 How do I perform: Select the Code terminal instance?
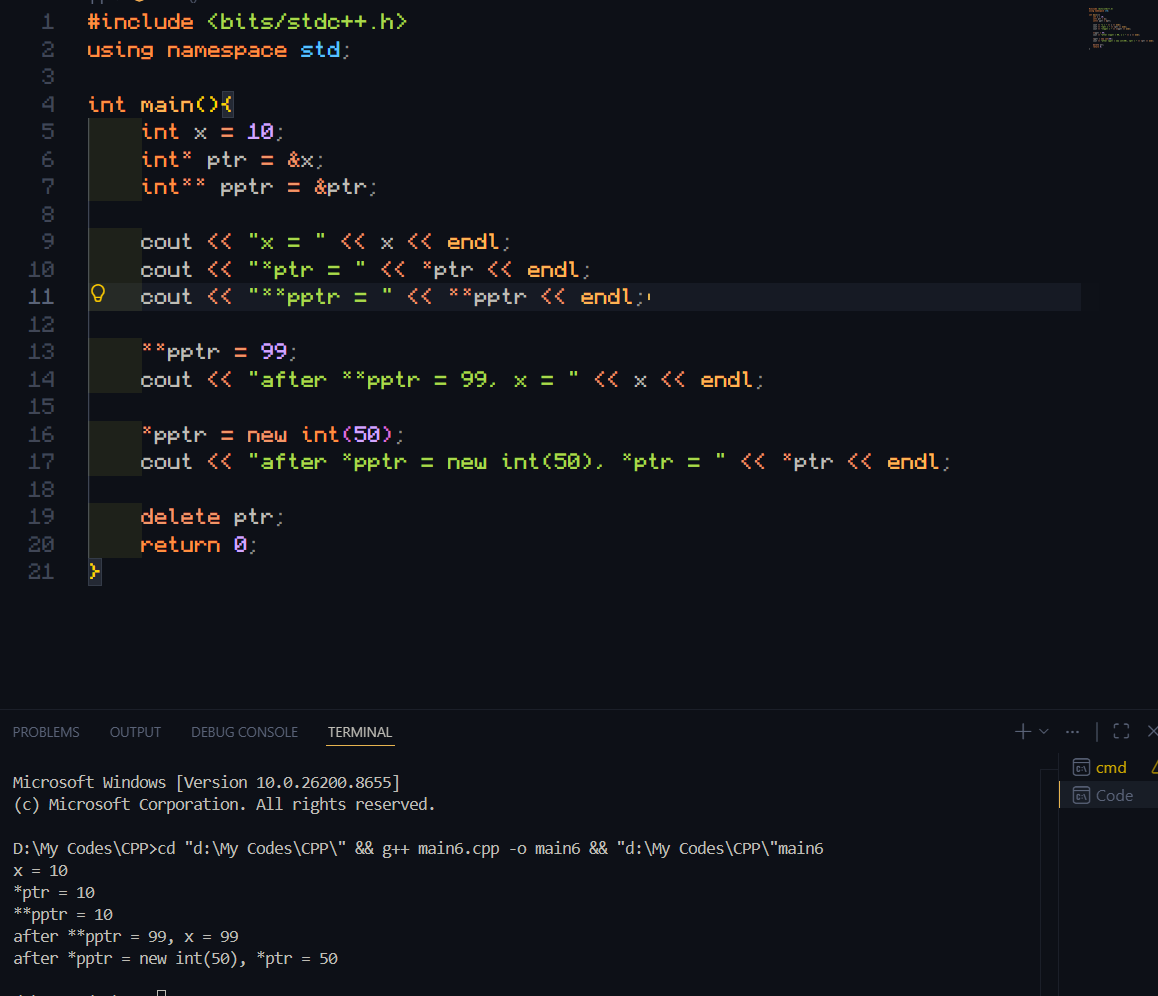pos(1108,795)
